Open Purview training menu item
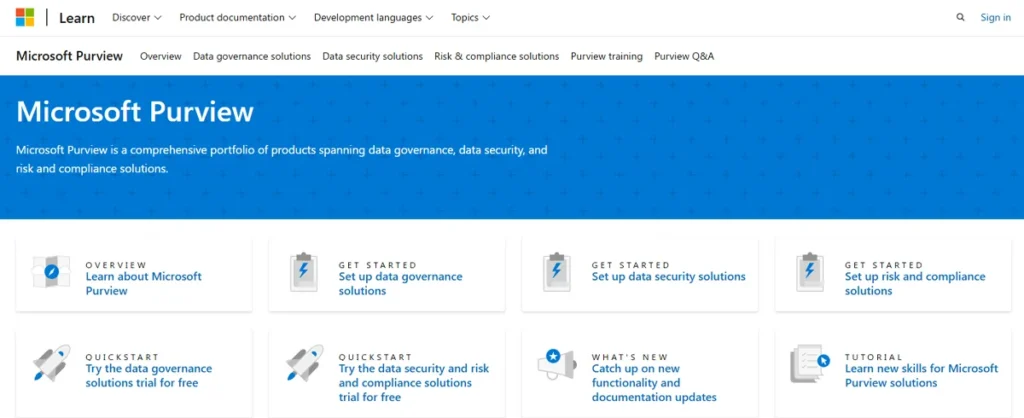The height and width of the screenshot is (418, 1024). pos(607,56)
